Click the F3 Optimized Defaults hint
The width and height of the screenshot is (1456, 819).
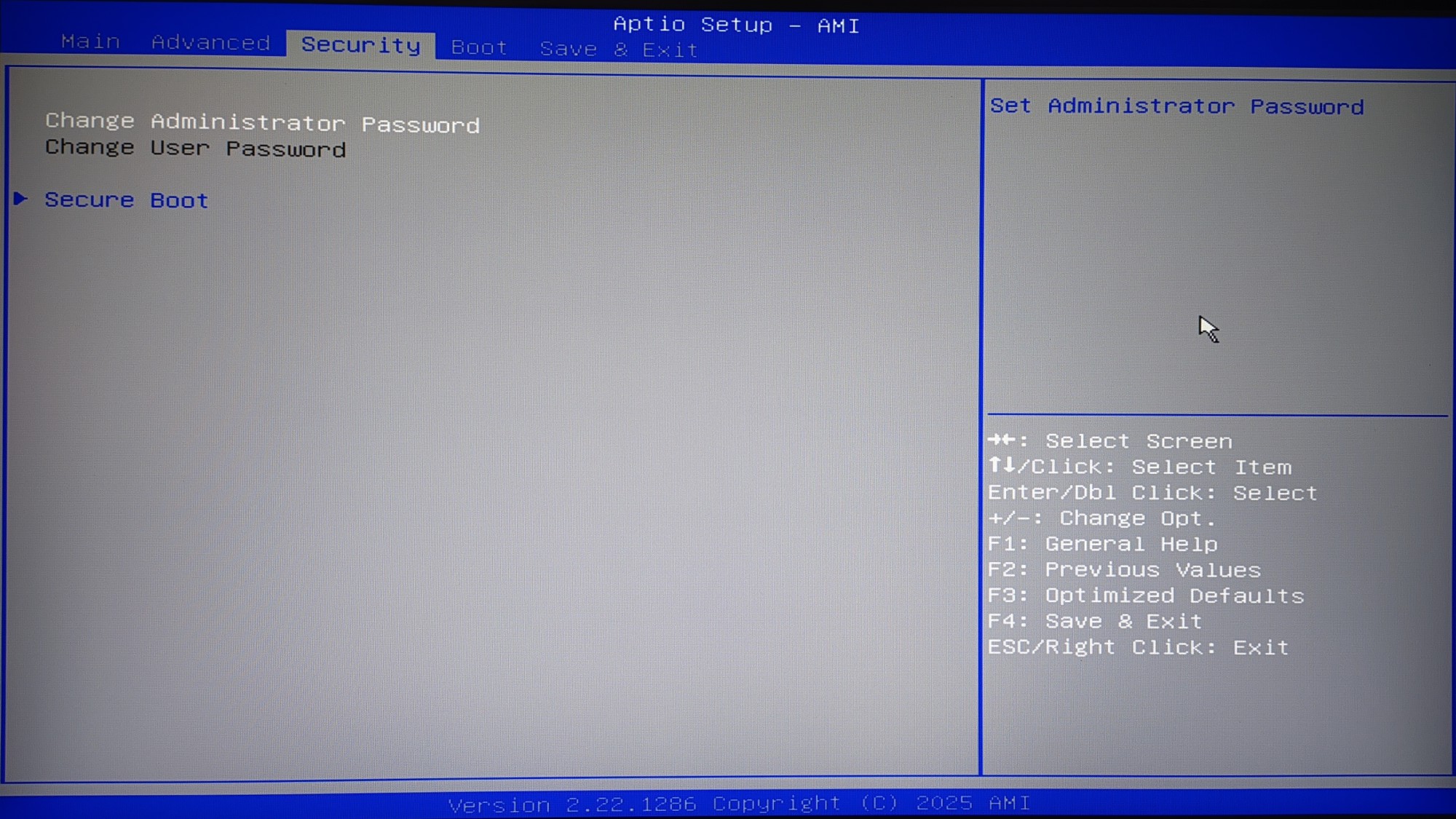click(1146, 596)
